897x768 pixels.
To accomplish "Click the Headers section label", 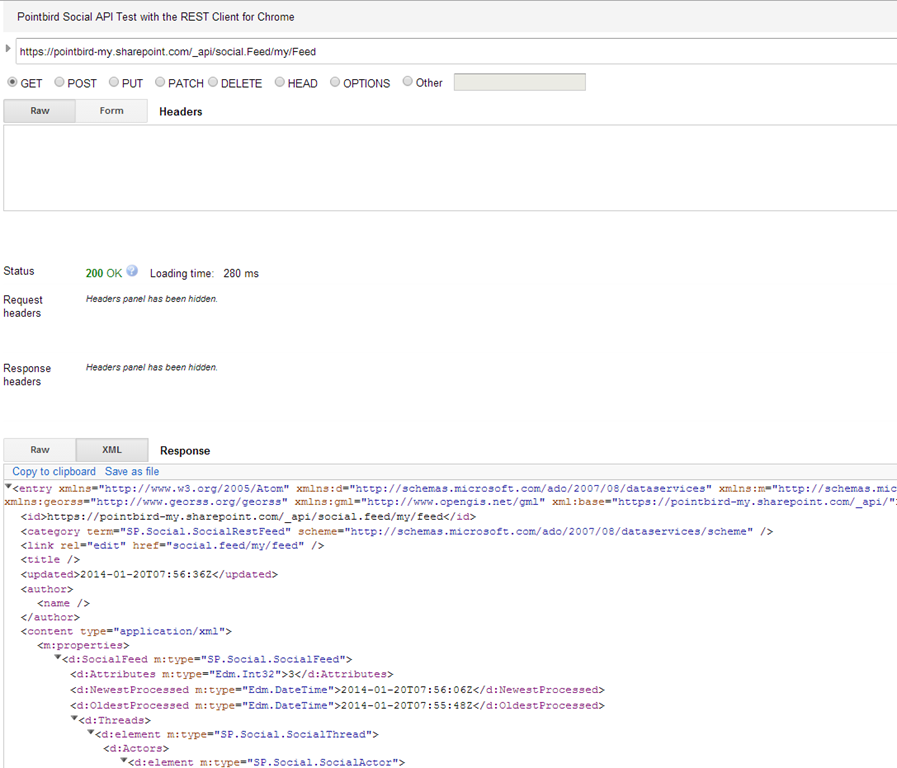I will (x=181, y=112).
